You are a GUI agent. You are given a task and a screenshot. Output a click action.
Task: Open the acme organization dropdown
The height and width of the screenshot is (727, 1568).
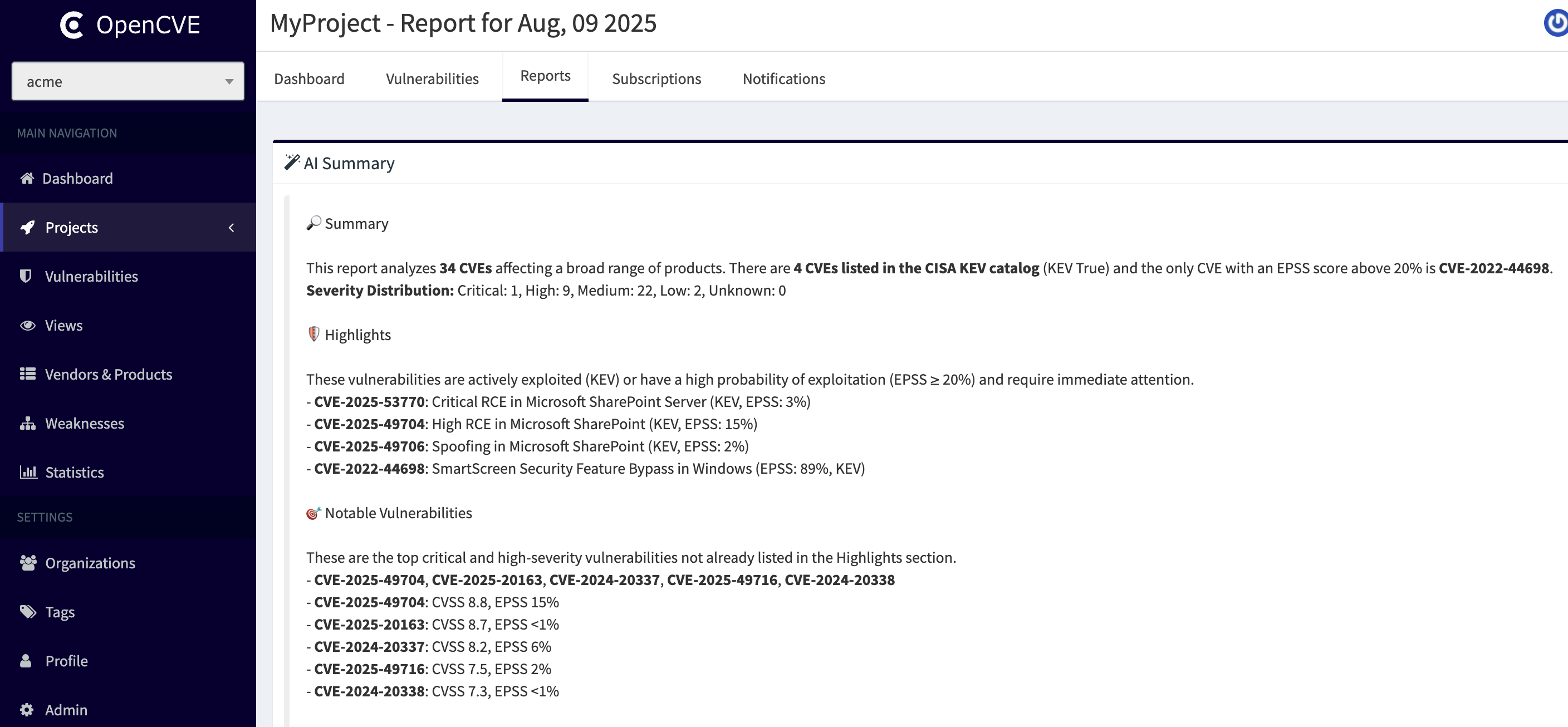point(128,81)
